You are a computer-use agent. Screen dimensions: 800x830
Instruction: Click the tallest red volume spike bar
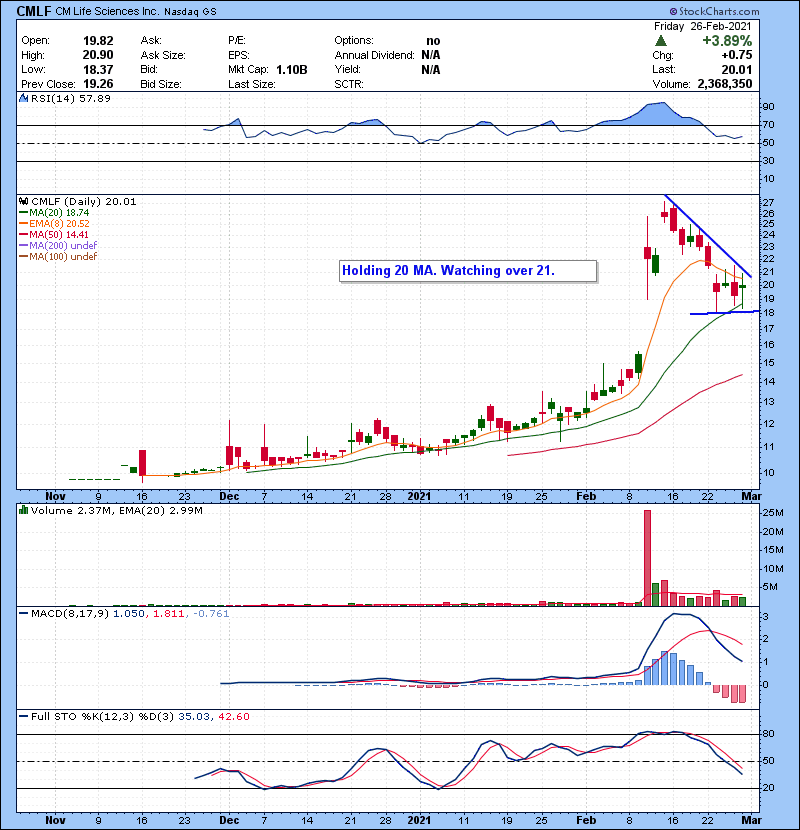[647, 558]
